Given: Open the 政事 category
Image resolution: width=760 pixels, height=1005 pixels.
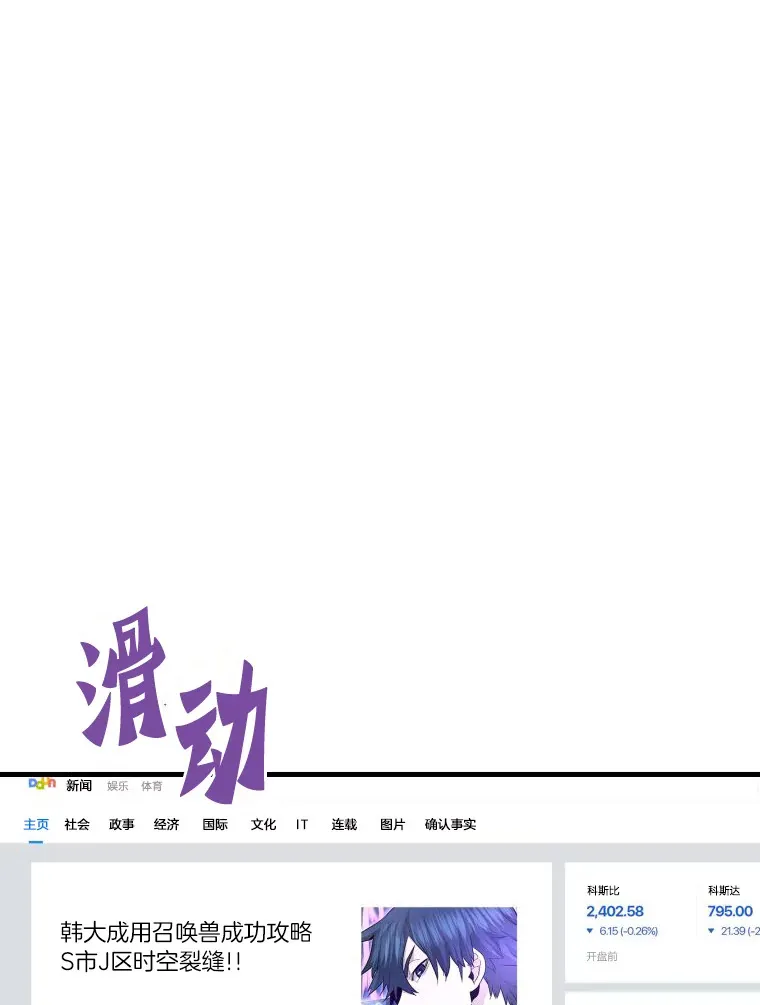Looking at the screenshot, I should pos(122,824).
